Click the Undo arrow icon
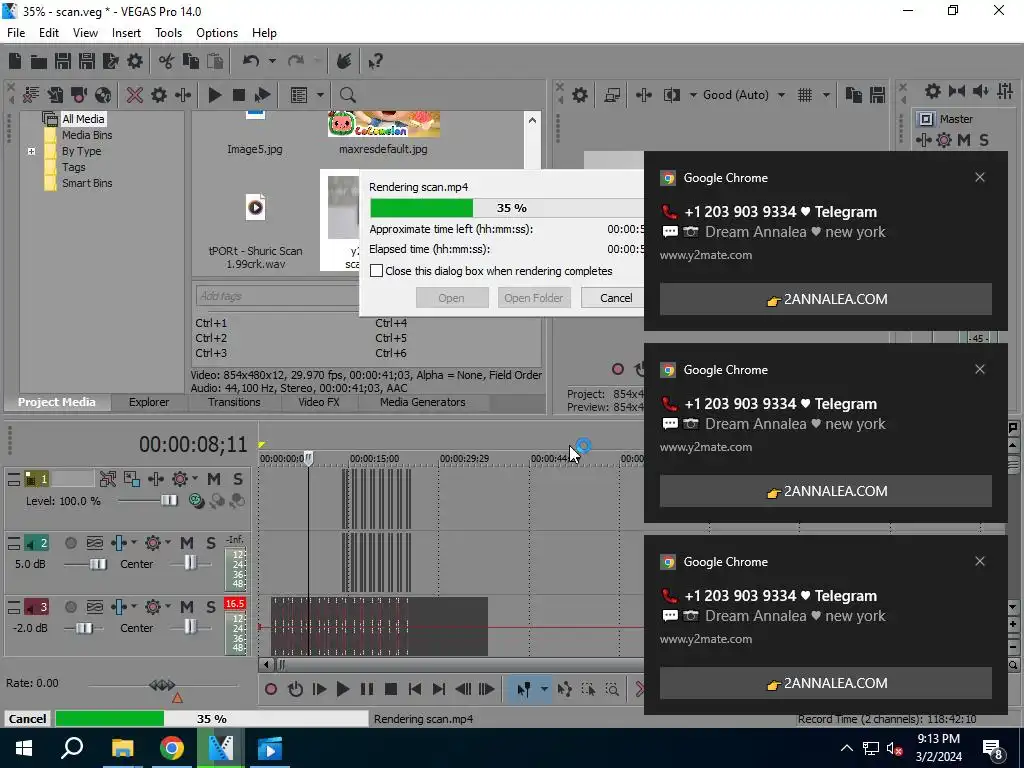 [x=251, y=61]
